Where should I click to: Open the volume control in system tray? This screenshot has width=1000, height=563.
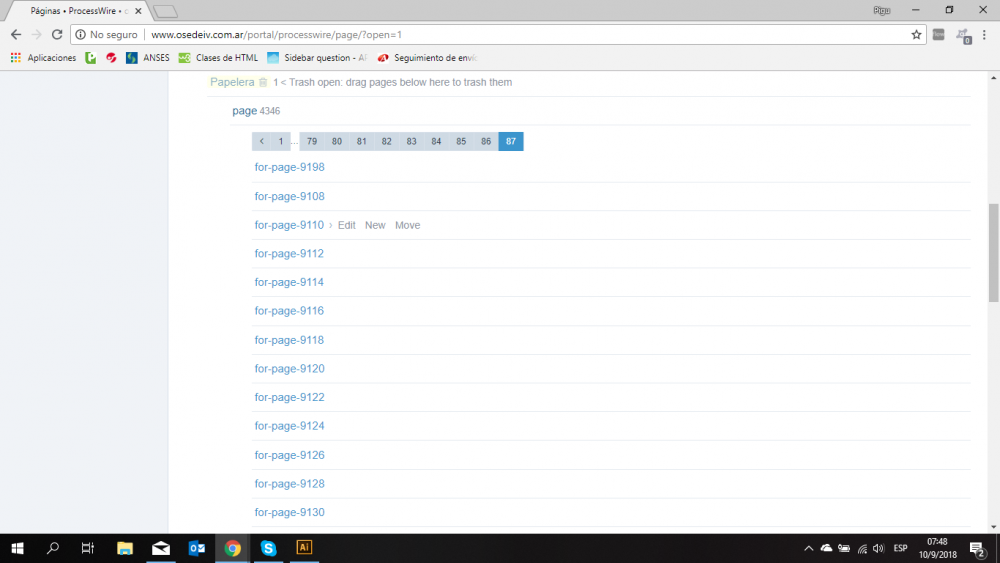(x=879, y=548)
